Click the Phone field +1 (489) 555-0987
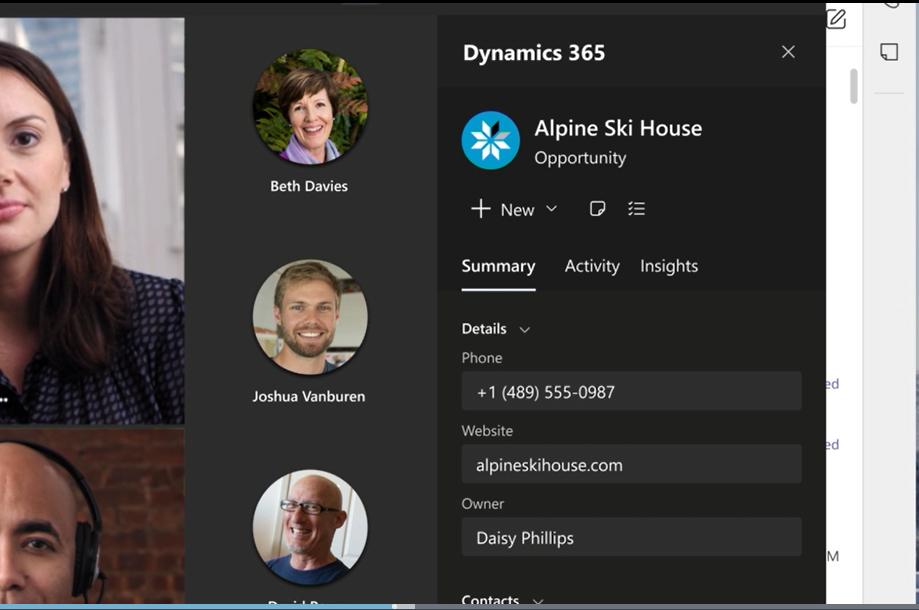 coord(631,391)
